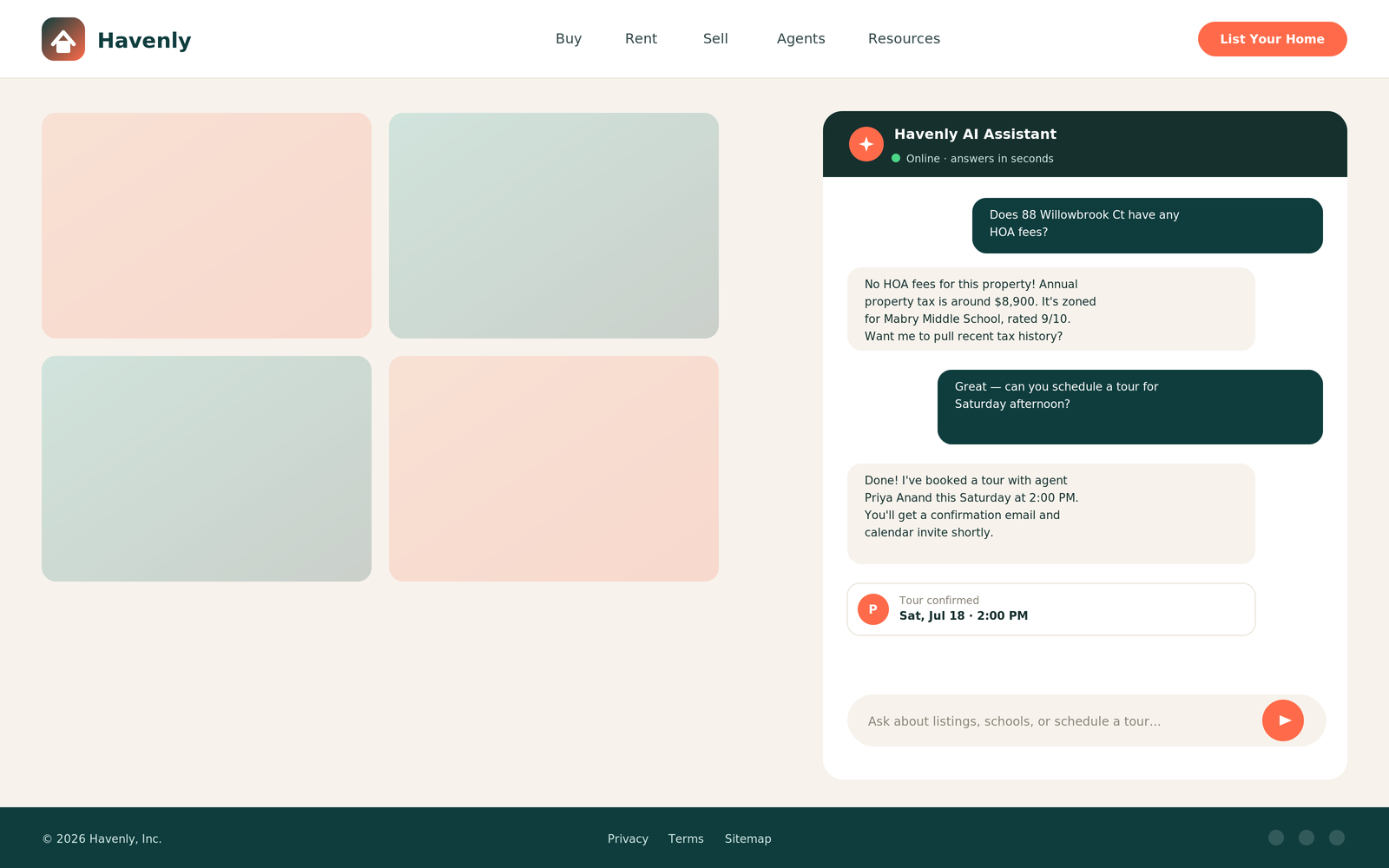The width and height of the screenshot is (1389, 868).
Task: Open the Tour confirmed card
Action: point(1050,609)
